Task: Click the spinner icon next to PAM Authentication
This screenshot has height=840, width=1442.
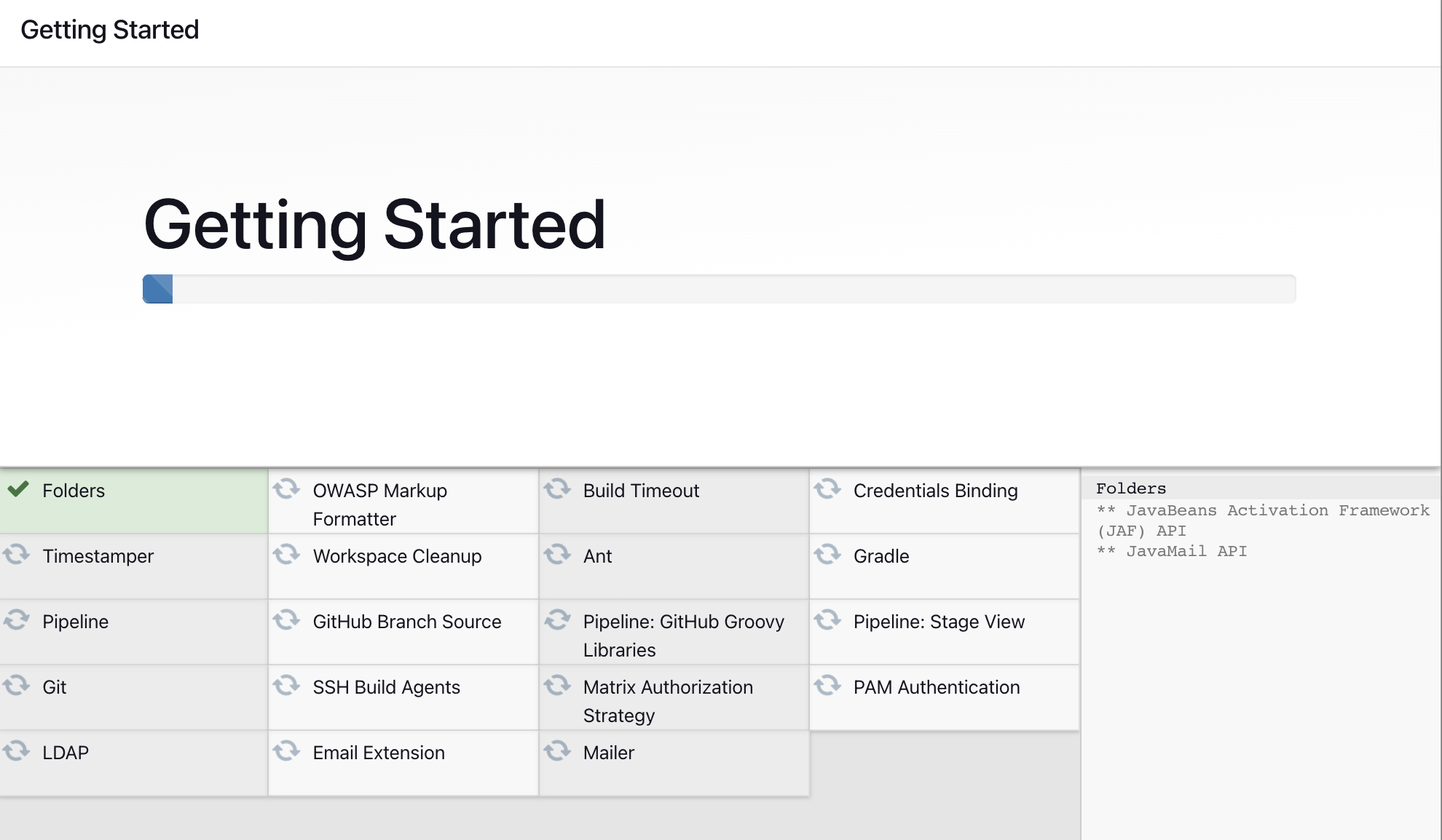Action: 829,686
